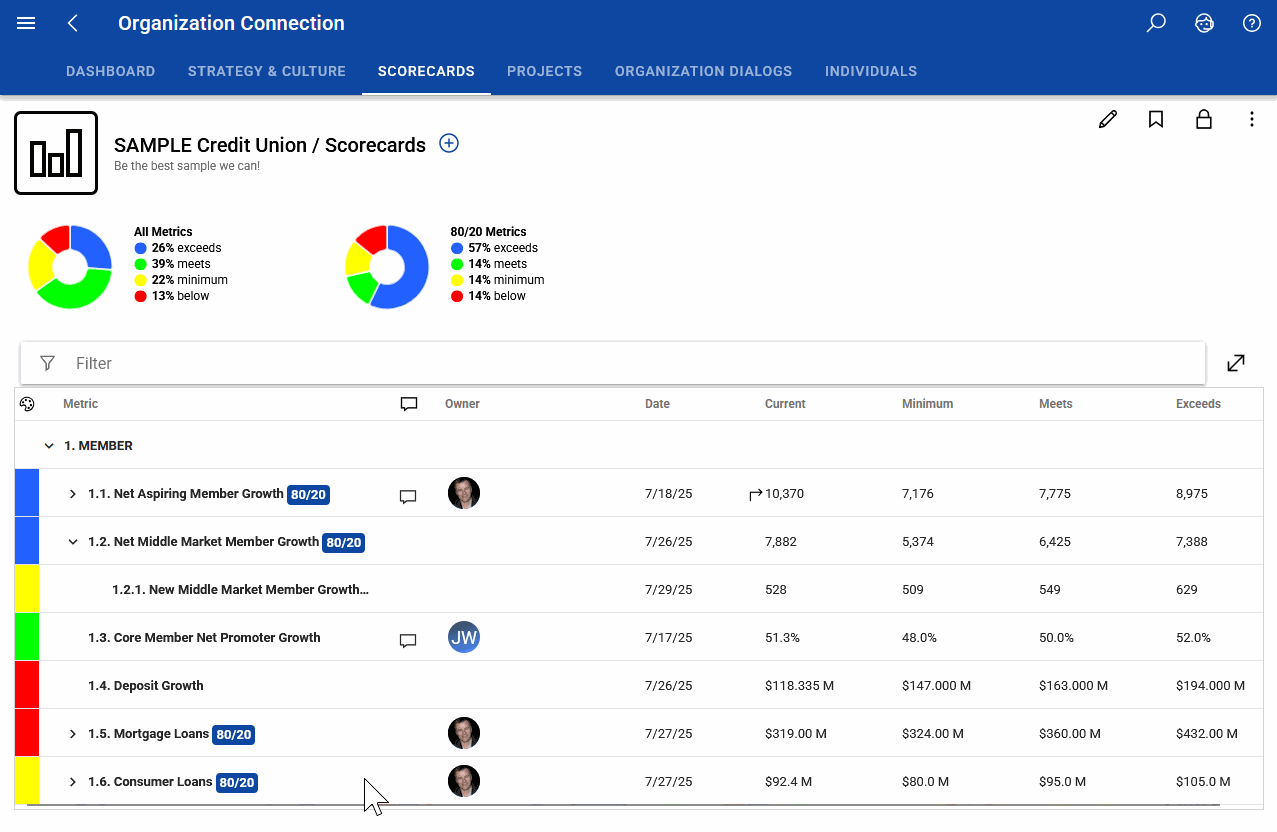Open the Projects tab
Viewport: 1277px width, 832px height.
pos(544,71)
